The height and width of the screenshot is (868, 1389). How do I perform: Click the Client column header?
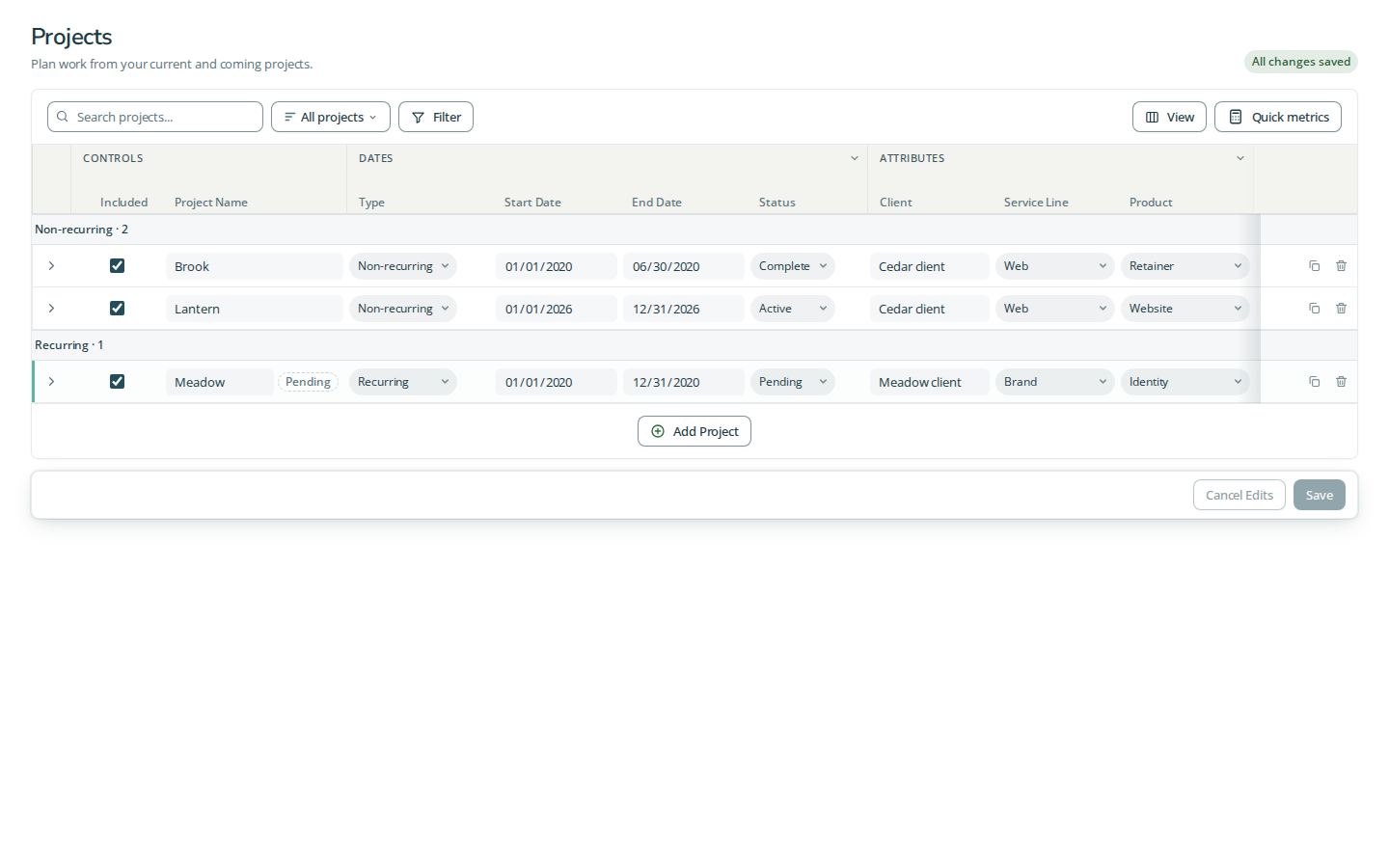(x=896, y=203)
